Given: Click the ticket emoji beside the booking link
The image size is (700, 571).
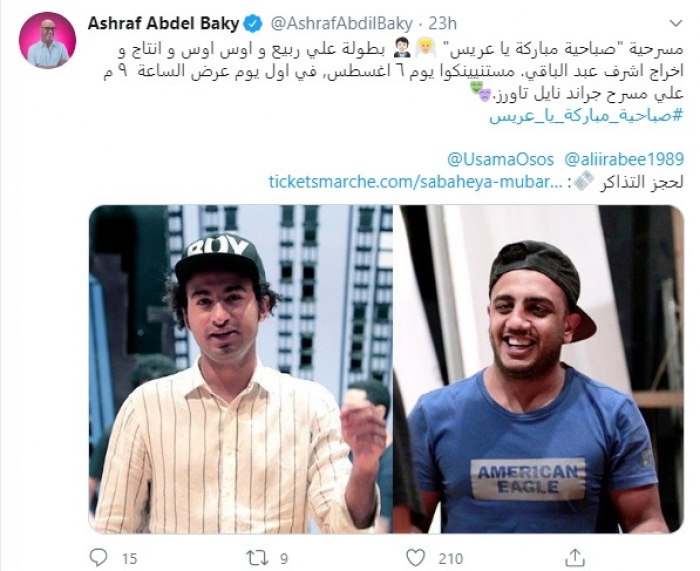Looking at the screenshot, I should coord(583,182).
